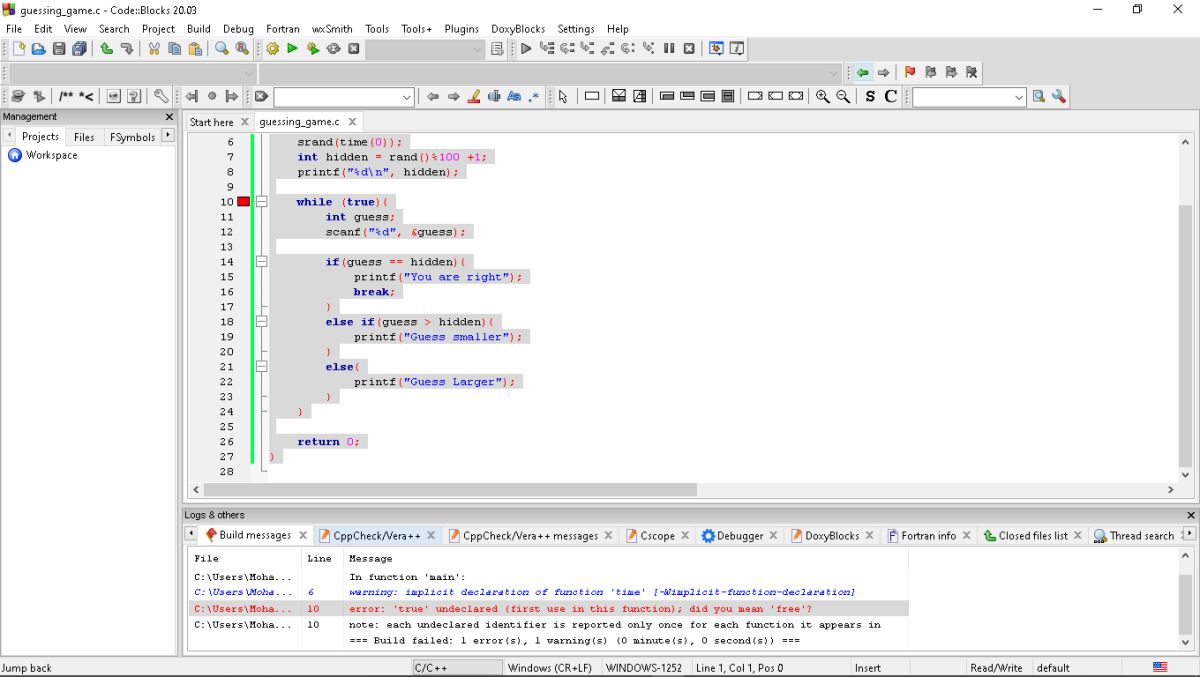Viewport: 1200px width, 677px height.
Task: Create a new file with toolbar icon
Action: click(x=18, y=49)
